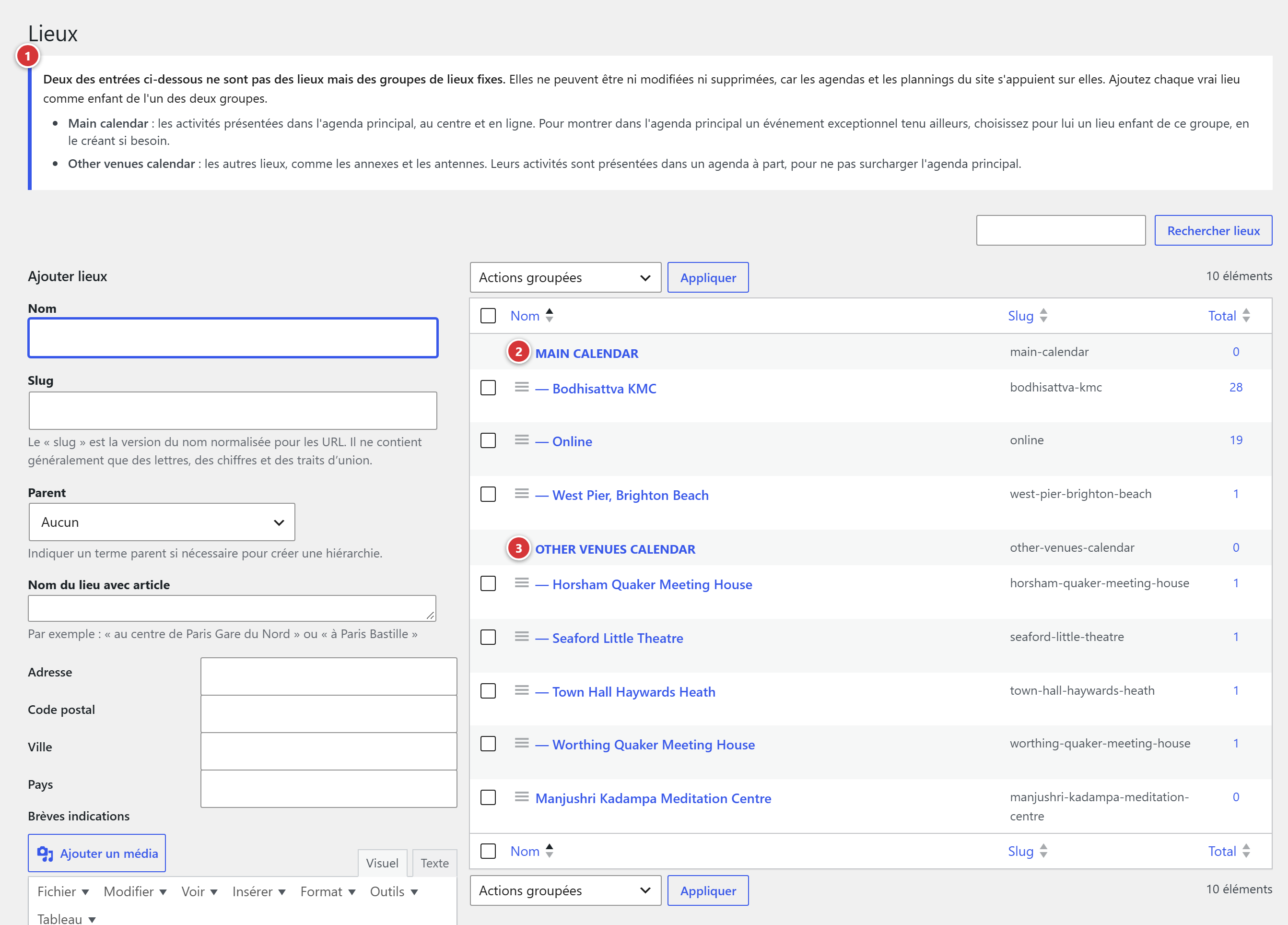Viewport: 1288px width, 925px height.
Task: Click drag handle icon for Bodhisattva KMC row
Action: tap(521, 387)
